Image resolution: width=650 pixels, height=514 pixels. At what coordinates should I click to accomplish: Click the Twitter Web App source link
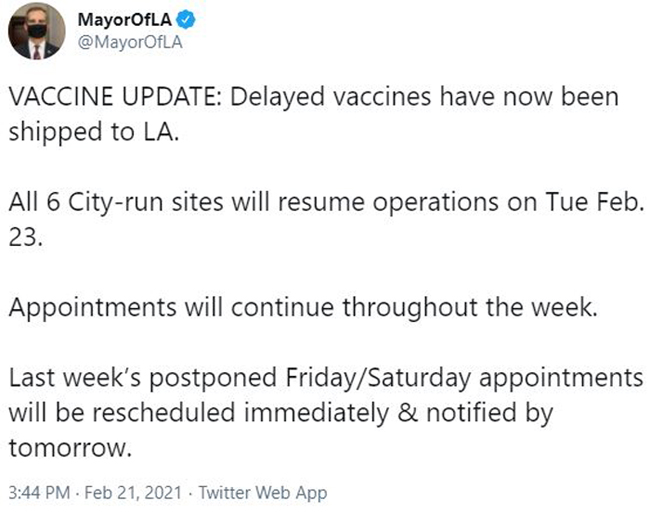coord(263,492)
